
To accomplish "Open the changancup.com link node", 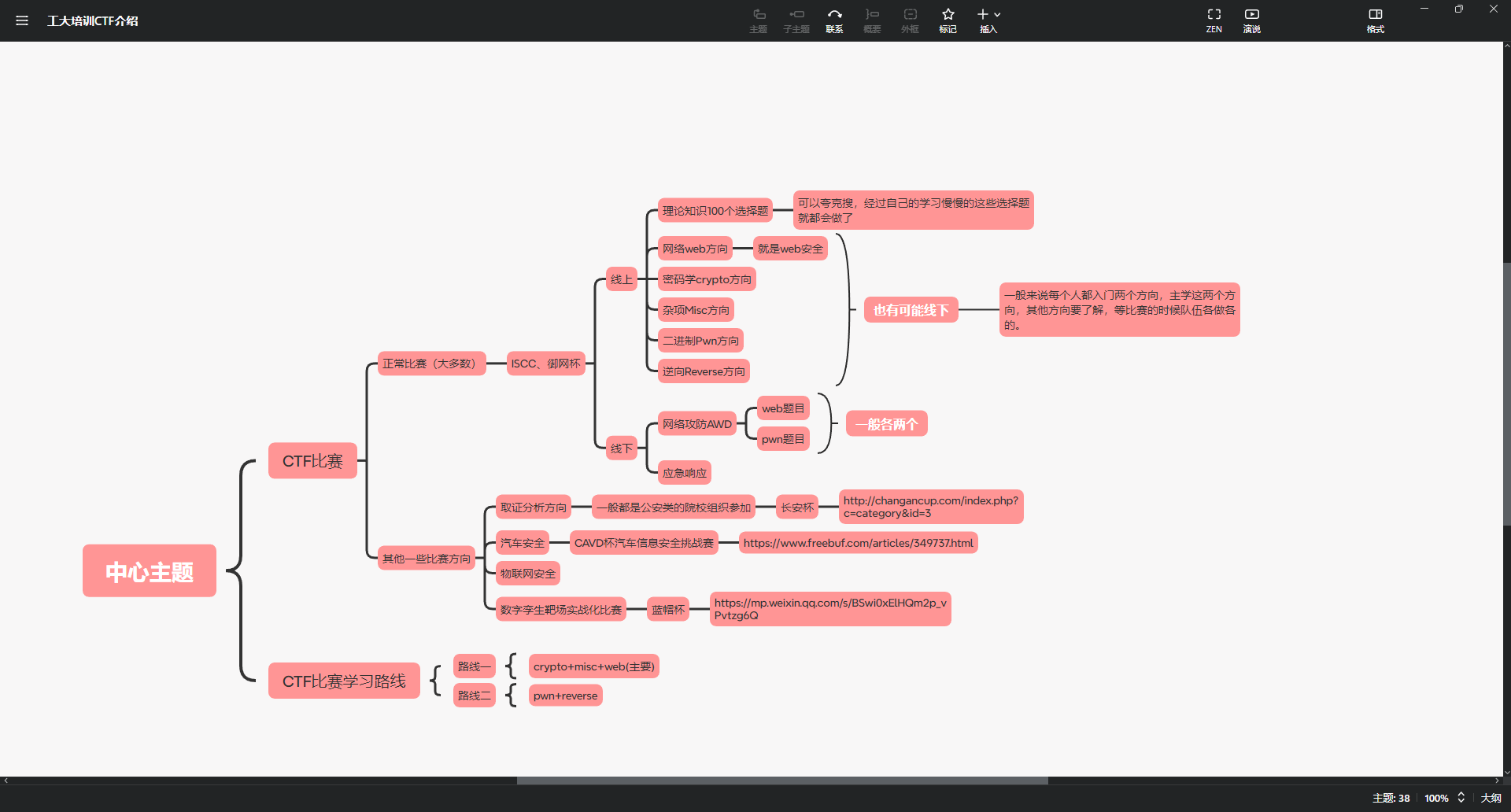I will (931, 507).
